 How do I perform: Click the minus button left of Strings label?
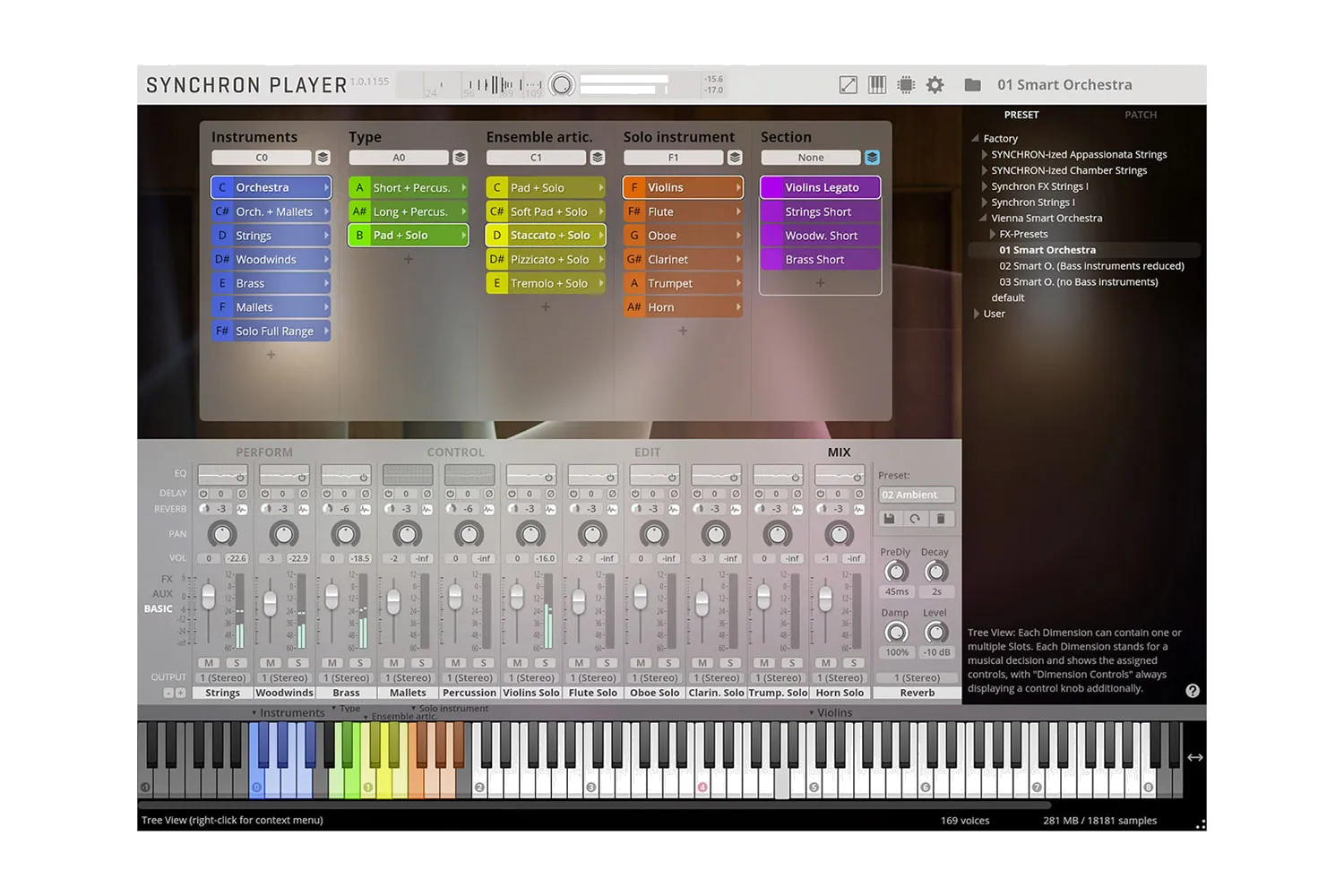point(168,693)
